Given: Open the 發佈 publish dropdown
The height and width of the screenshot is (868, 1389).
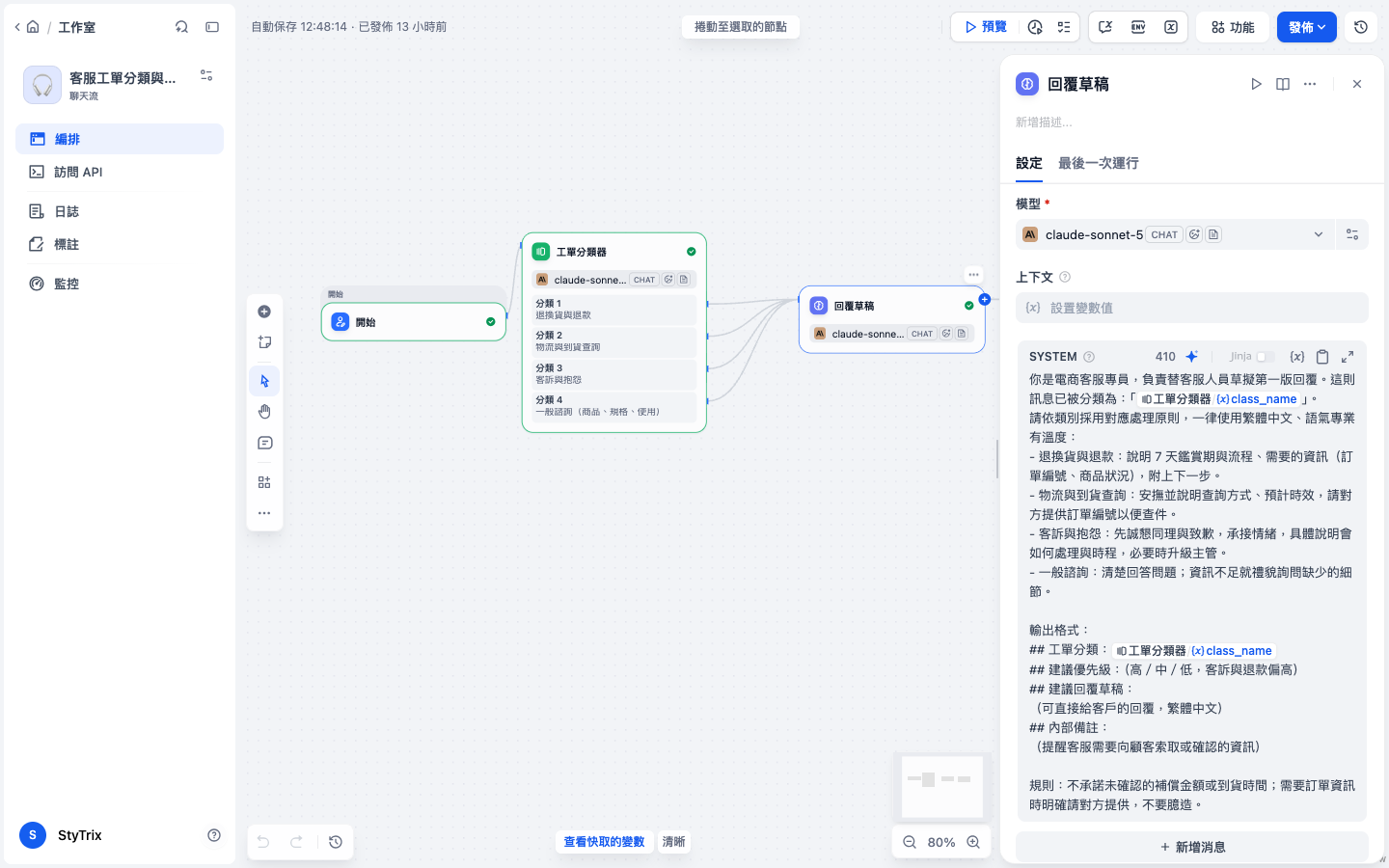Looking at the screenshot, I should coord(1307,27).
